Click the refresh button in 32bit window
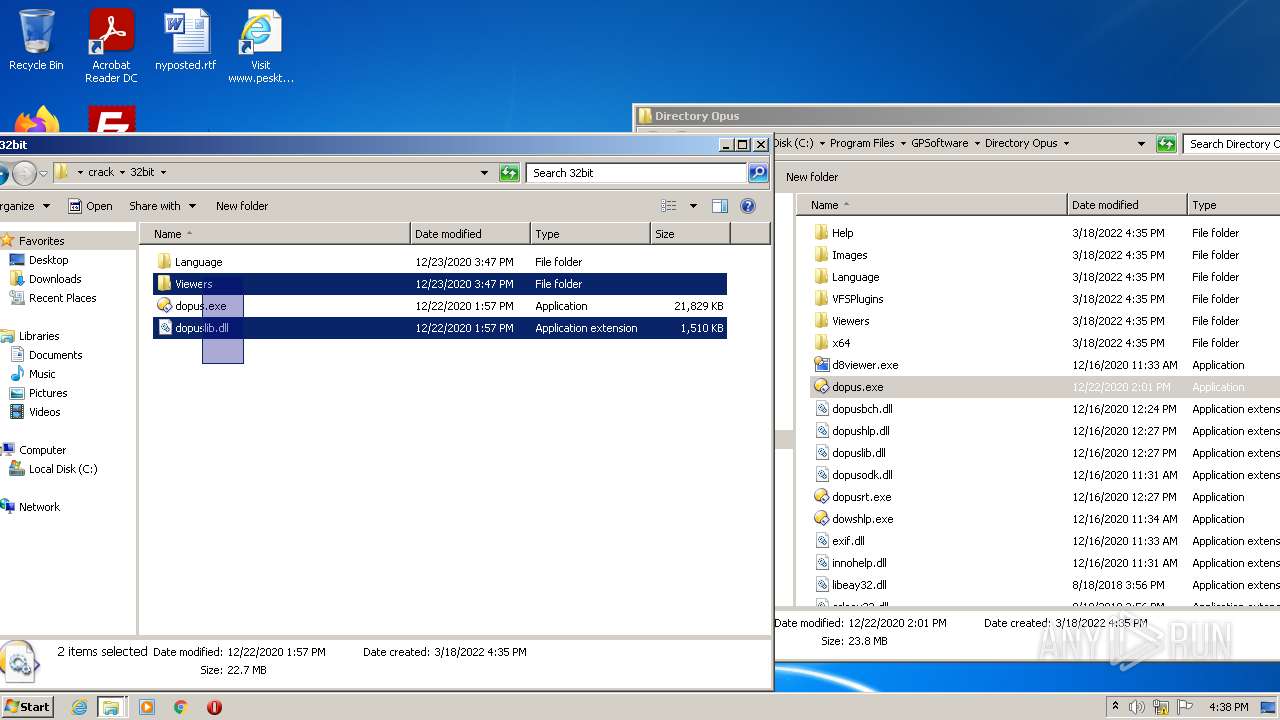The width and height of the screenshot is (1280, 720). (x=510, y=173)
